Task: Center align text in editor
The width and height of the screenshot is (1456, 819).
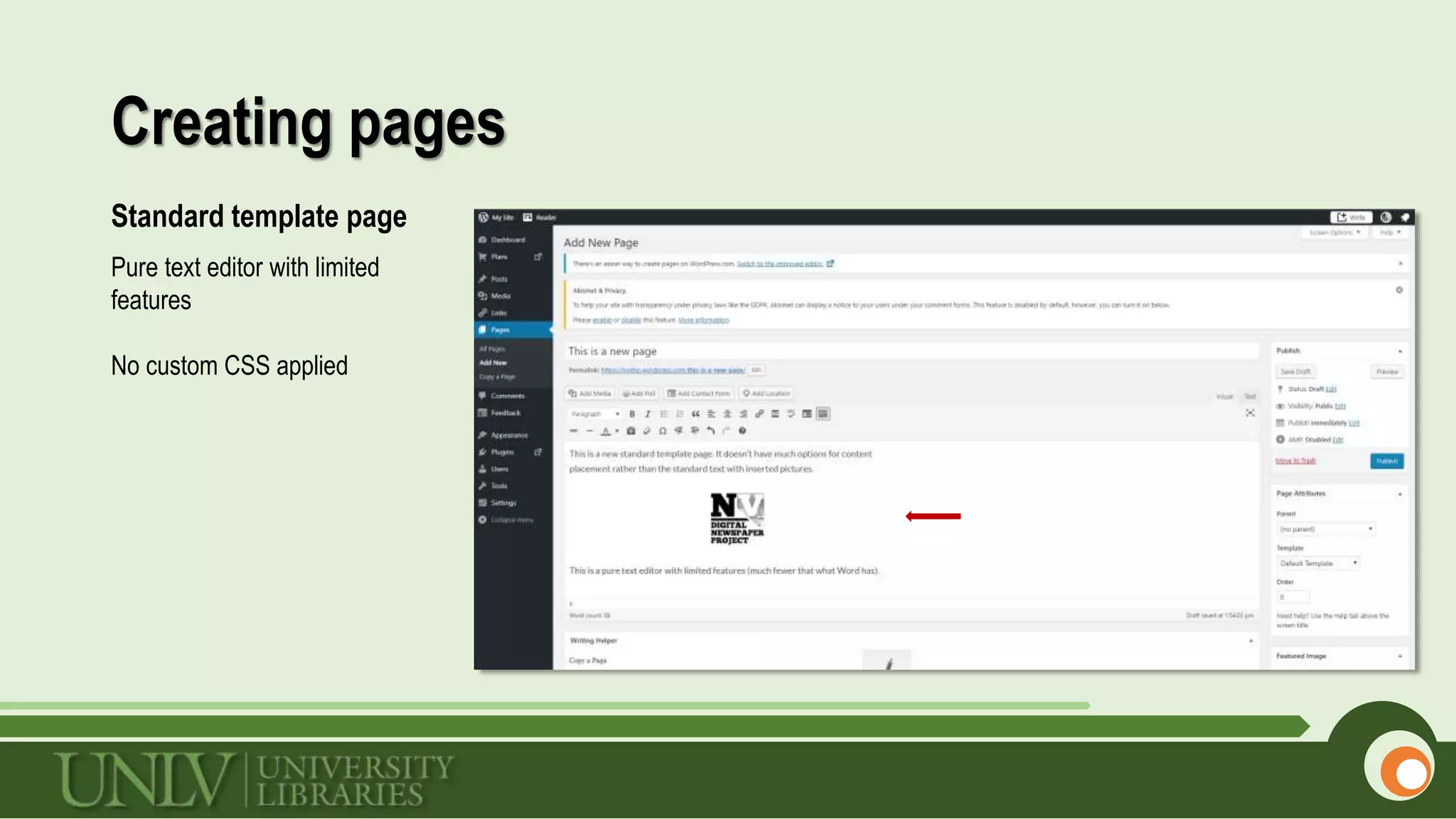Action: [x=727, y=414]
